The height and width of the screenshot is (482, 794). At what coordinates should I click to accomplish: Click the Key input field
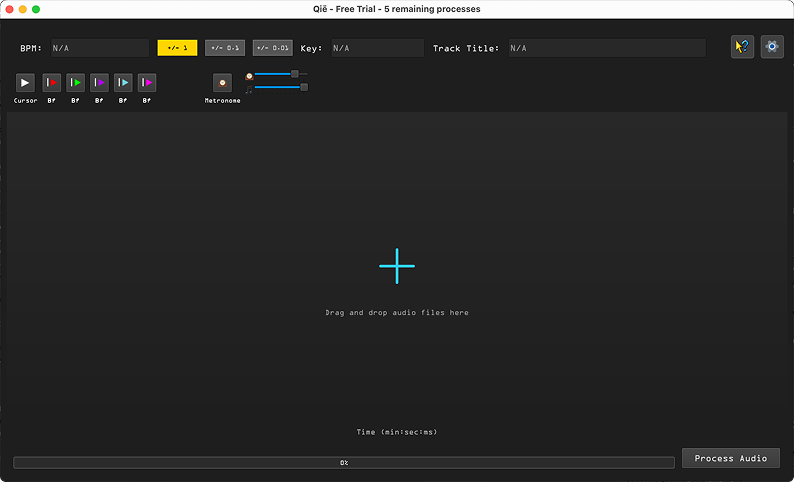(377, 48)
